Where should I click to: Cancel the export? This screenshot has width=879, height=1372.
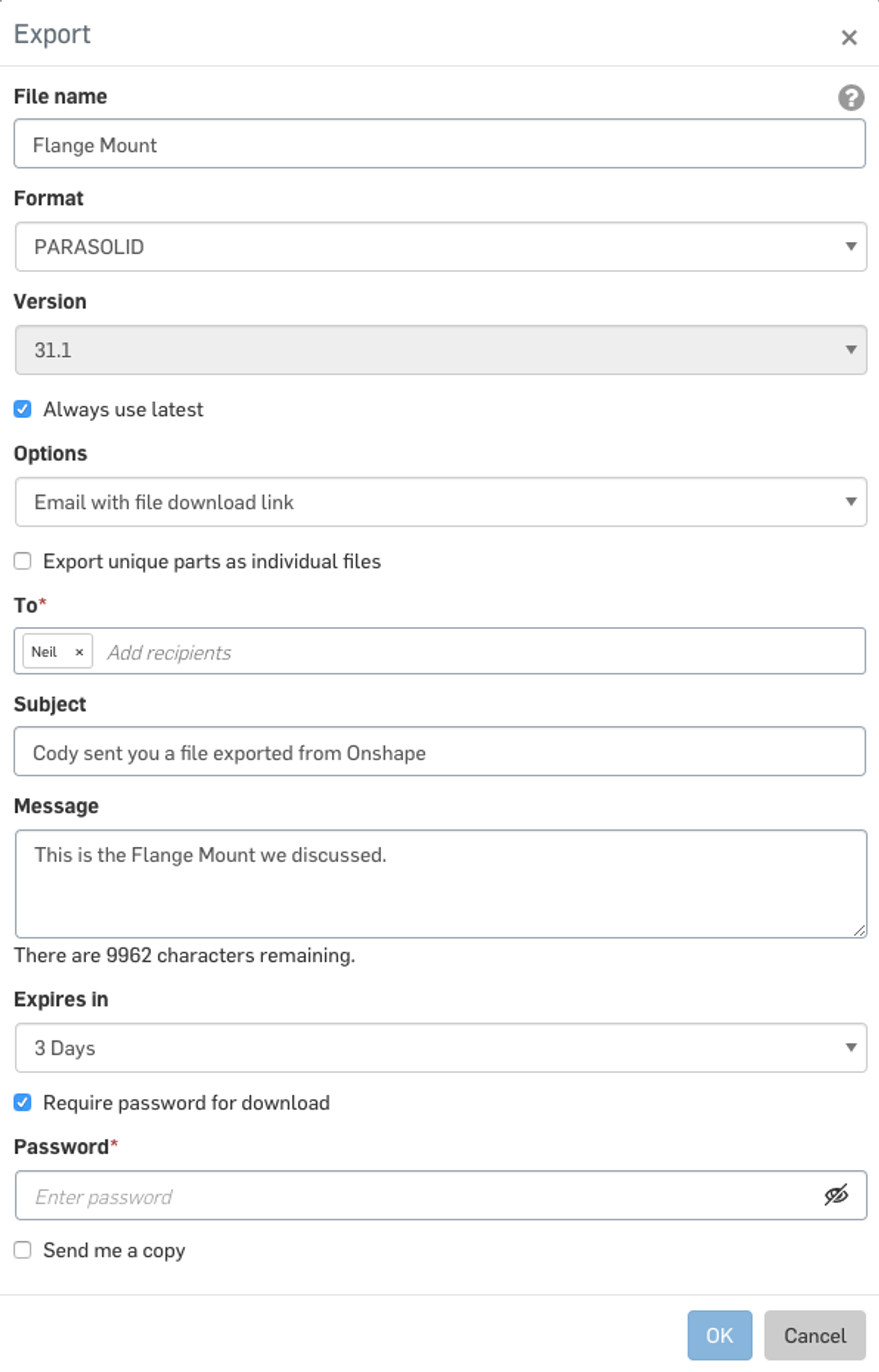click(815, 1336)
